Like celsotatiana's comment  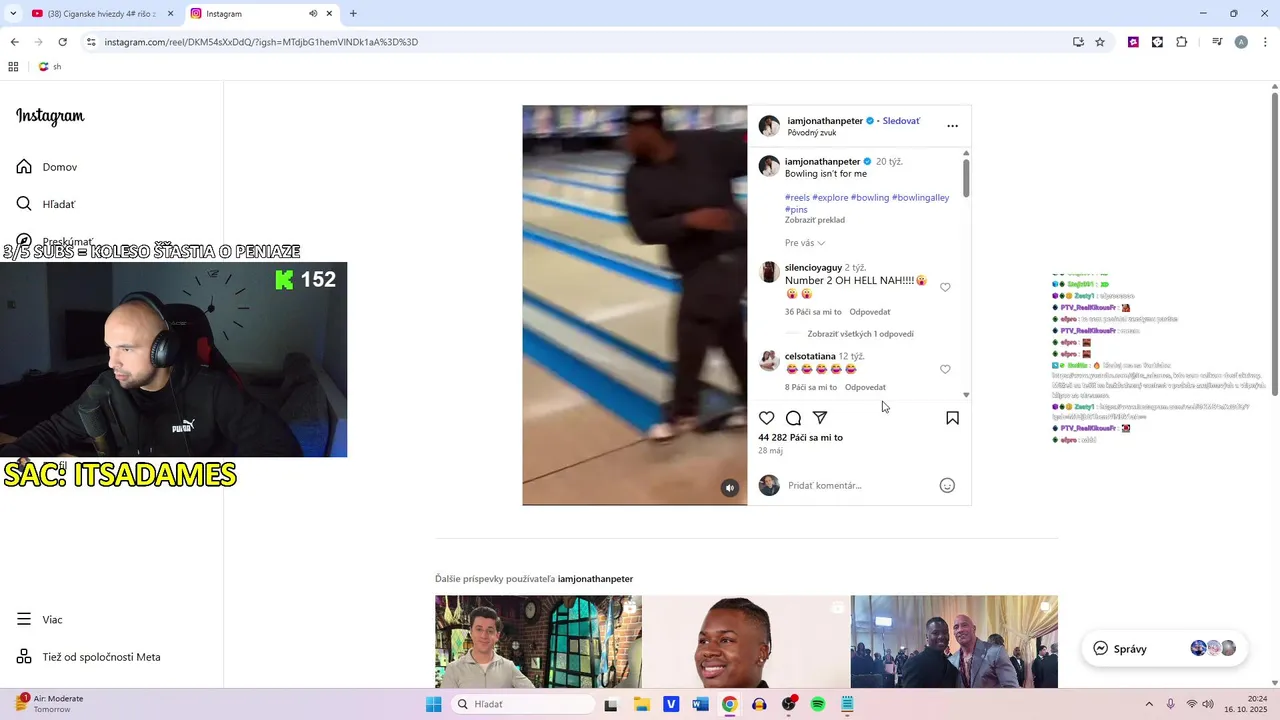pos(945,369)
